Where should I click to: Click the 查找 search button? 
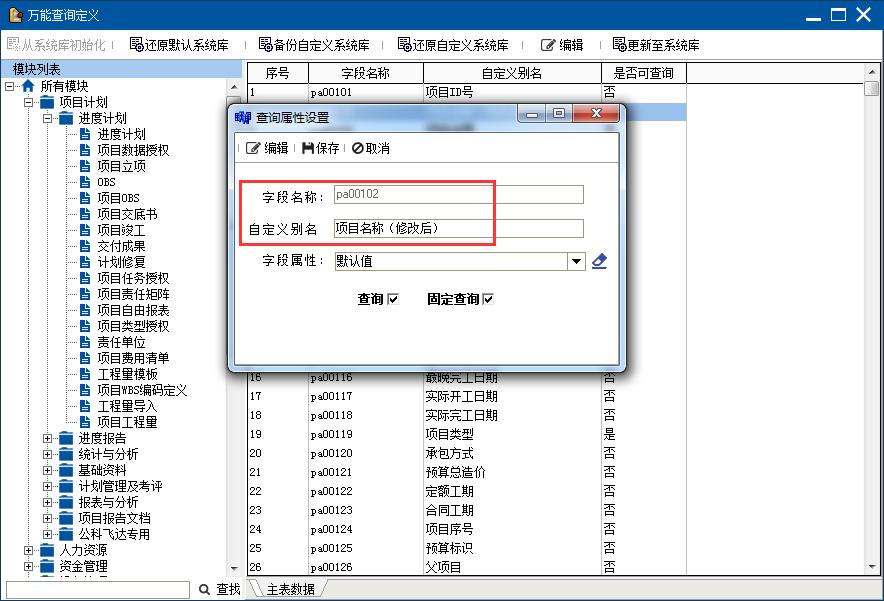220,589
